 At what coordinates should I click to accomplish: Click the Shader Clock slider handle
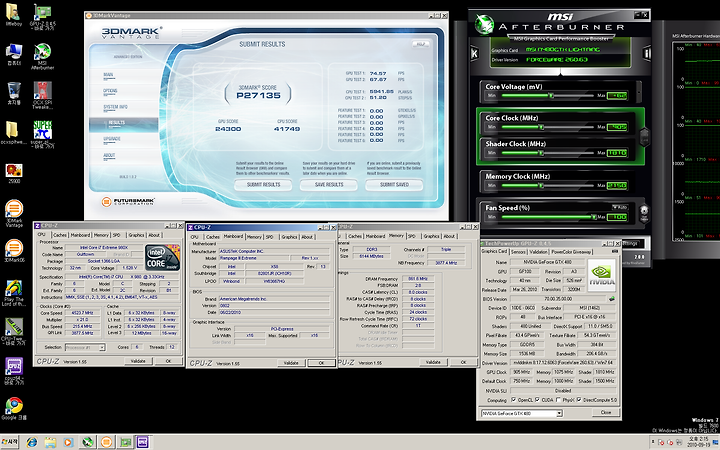(x=542, y=152)
